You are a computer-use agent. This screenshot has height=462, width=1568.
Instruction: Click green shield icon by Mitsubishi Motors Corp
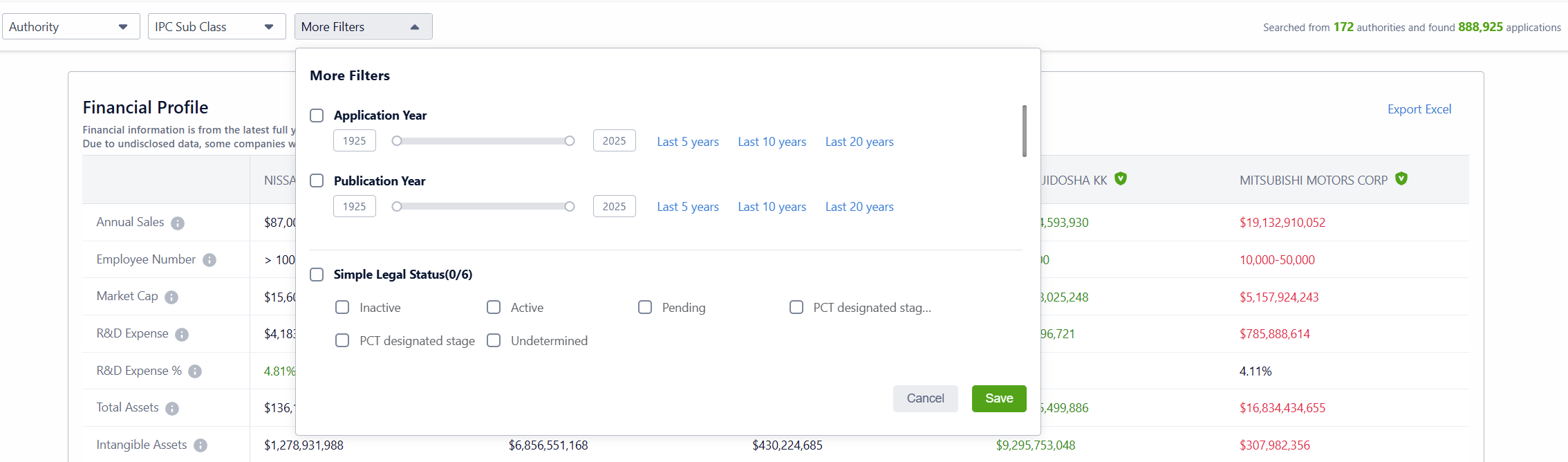click(x=1401, y=179)
